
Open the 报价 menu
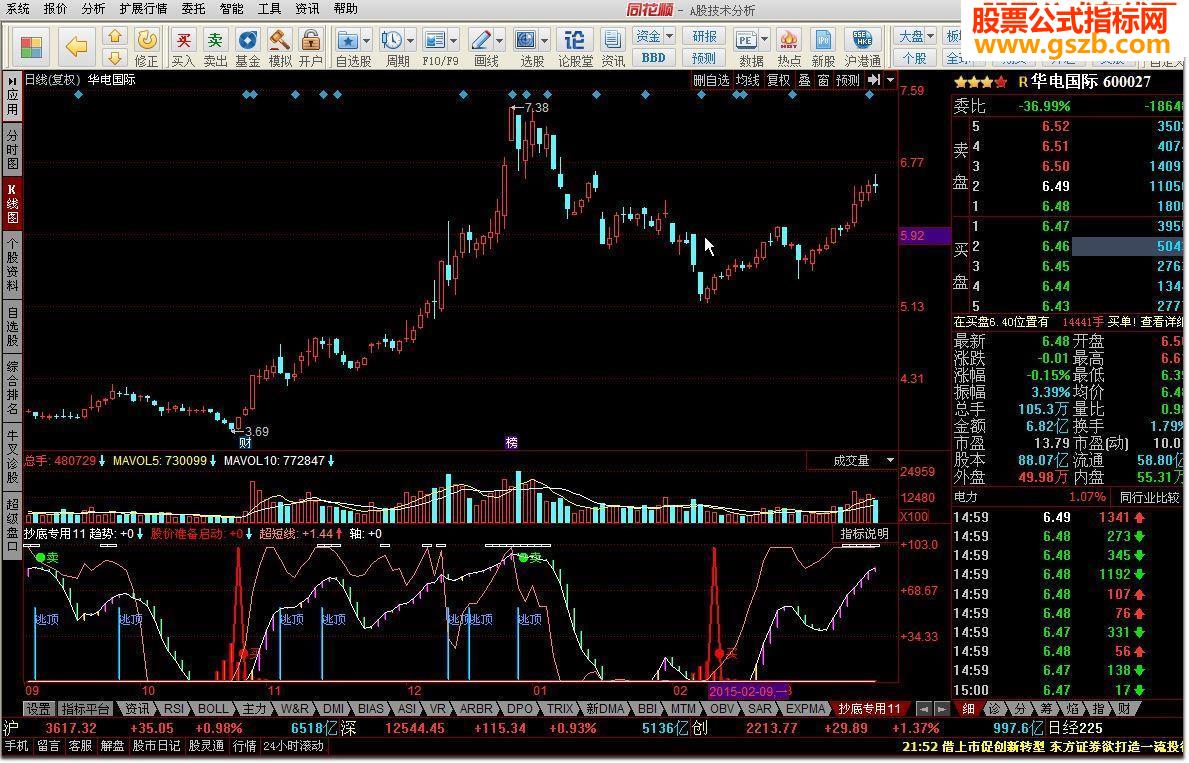55,9
